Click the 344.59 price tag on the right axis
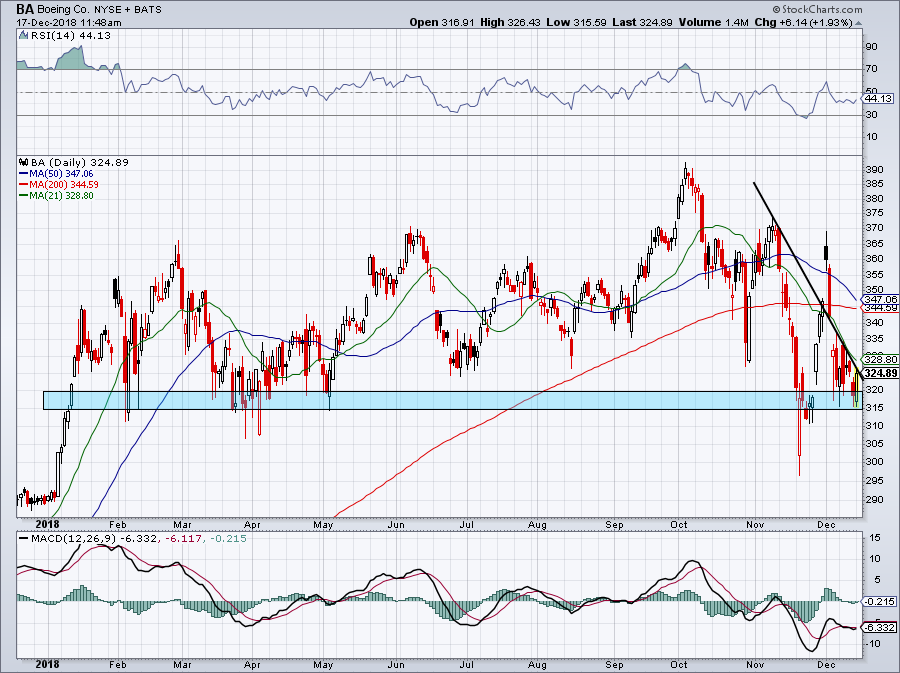The width and height of the screenshot is (900, 673). point(881,308)
